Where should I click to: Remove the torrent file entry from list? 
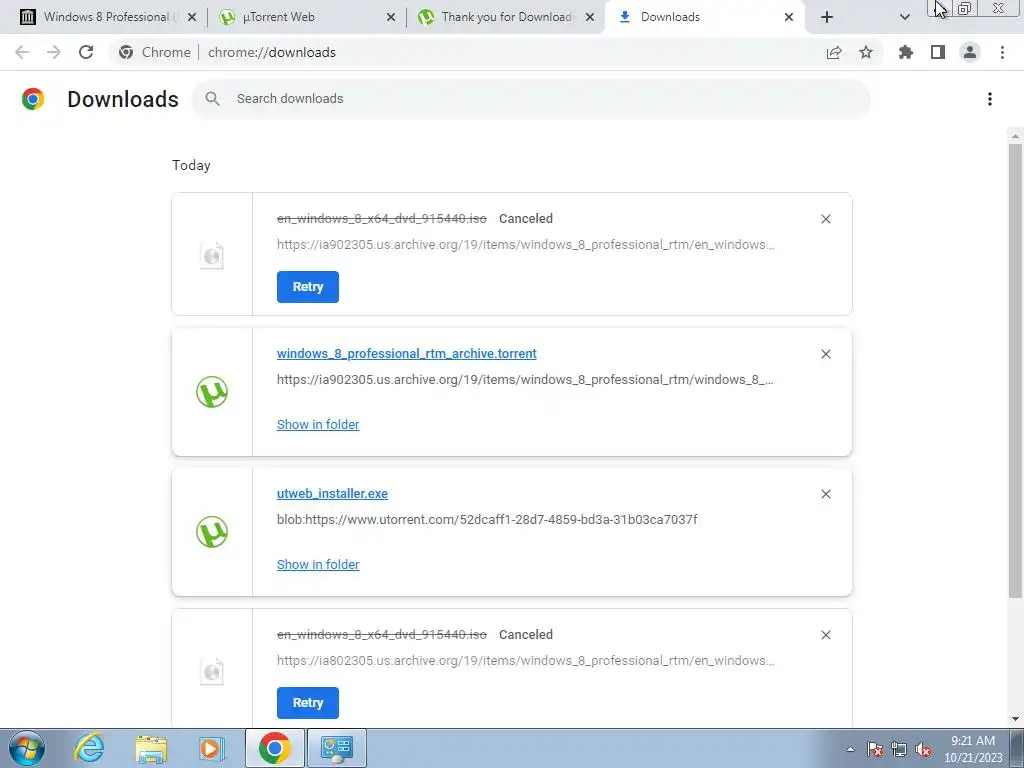[825, 354]
